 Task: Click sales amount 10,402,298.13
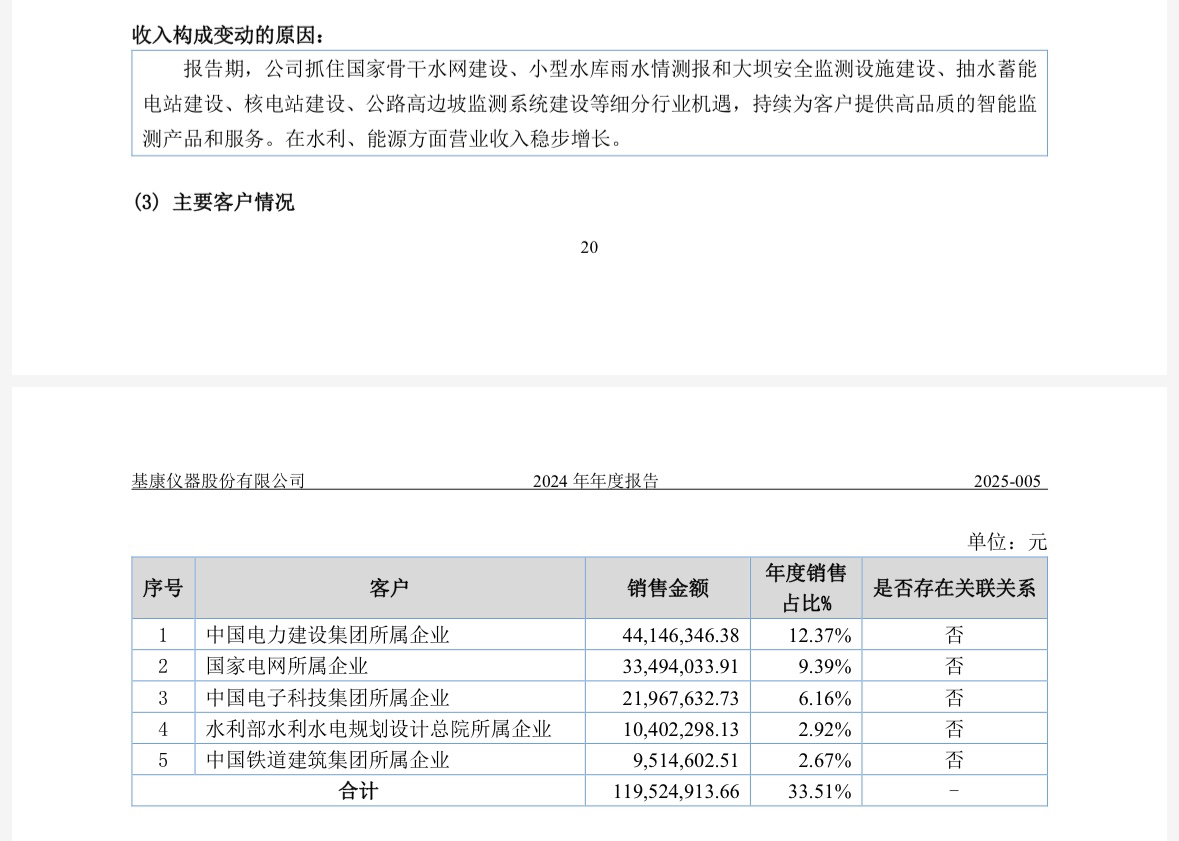[680, 730]
